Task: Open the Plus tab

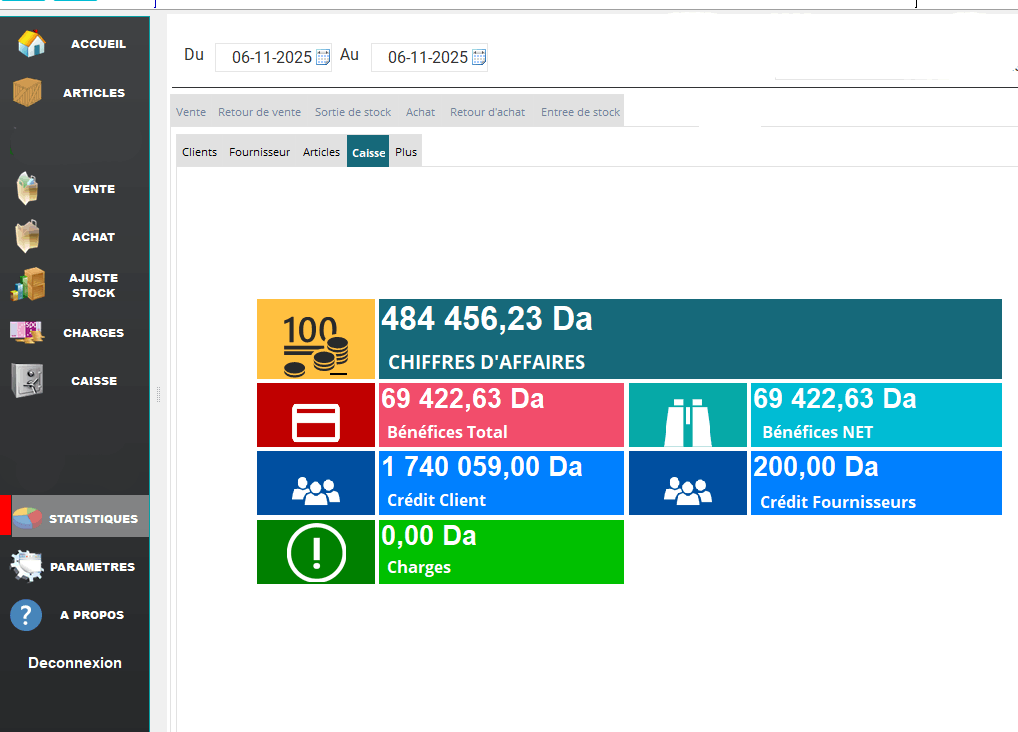Action: [405, 152]
